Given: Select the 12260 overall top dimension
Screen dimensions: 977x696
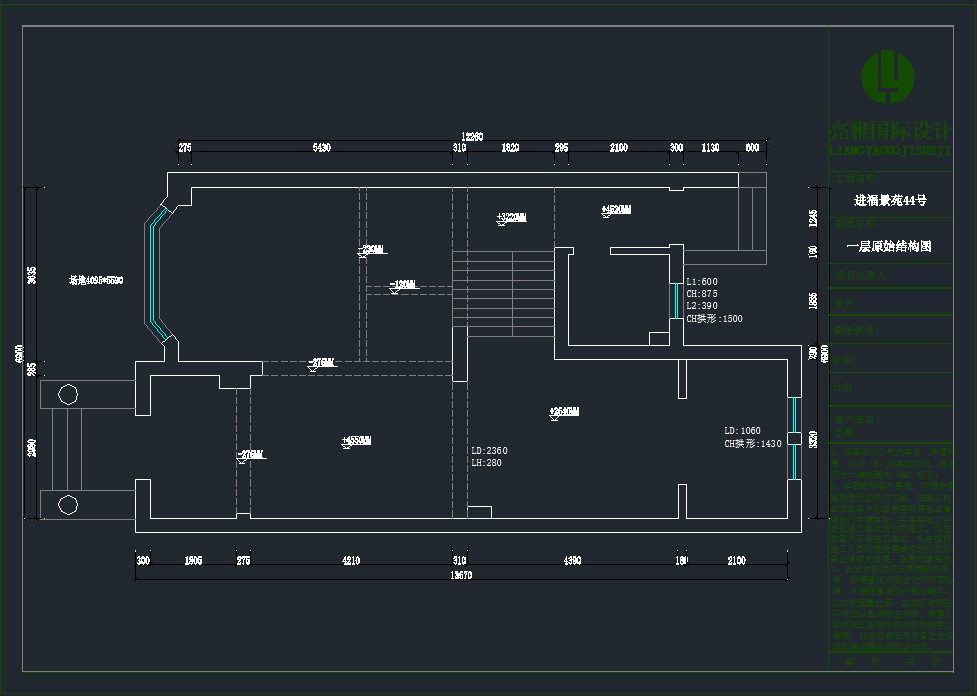Looking at the screenshot, I should pos(472,136).
